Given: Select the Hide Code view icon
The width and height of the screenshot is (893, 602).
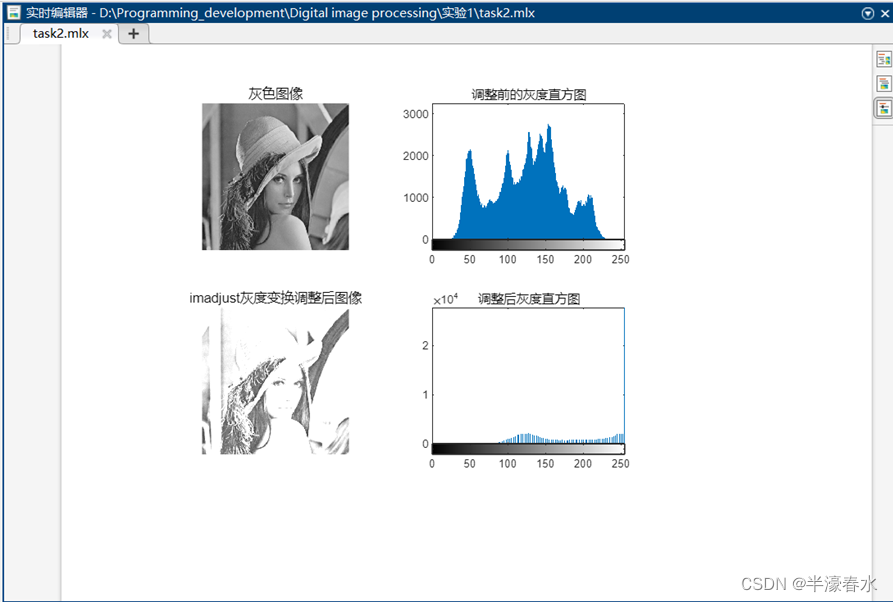Looking at the screenshot, I should pyautogui.click(x=883, y=108).
